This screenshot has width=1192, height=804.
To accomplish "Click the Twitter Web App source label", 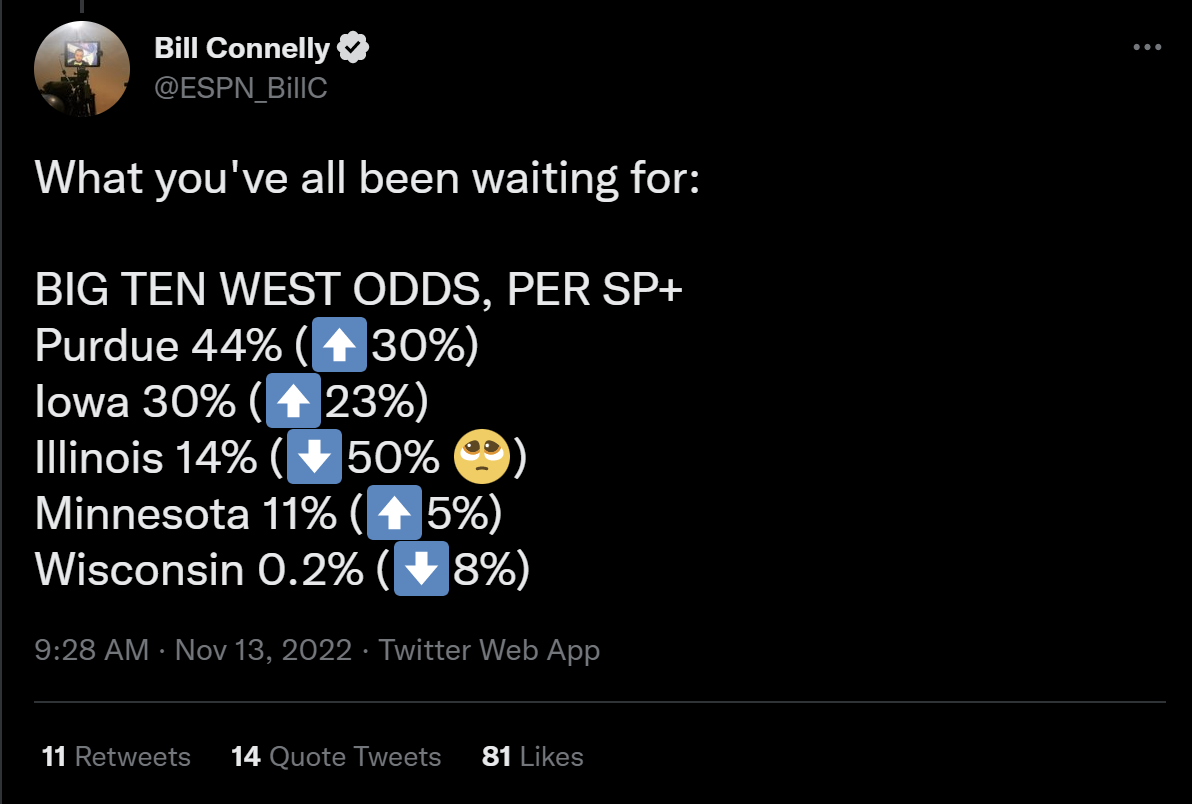I will pos(489,650).
